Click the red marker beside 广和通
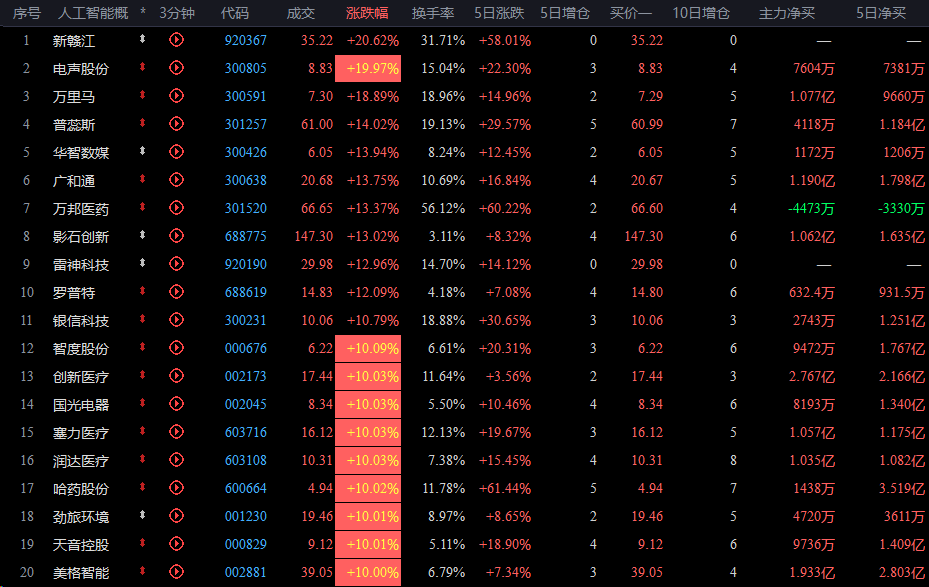929x587 pixels. 142,179
